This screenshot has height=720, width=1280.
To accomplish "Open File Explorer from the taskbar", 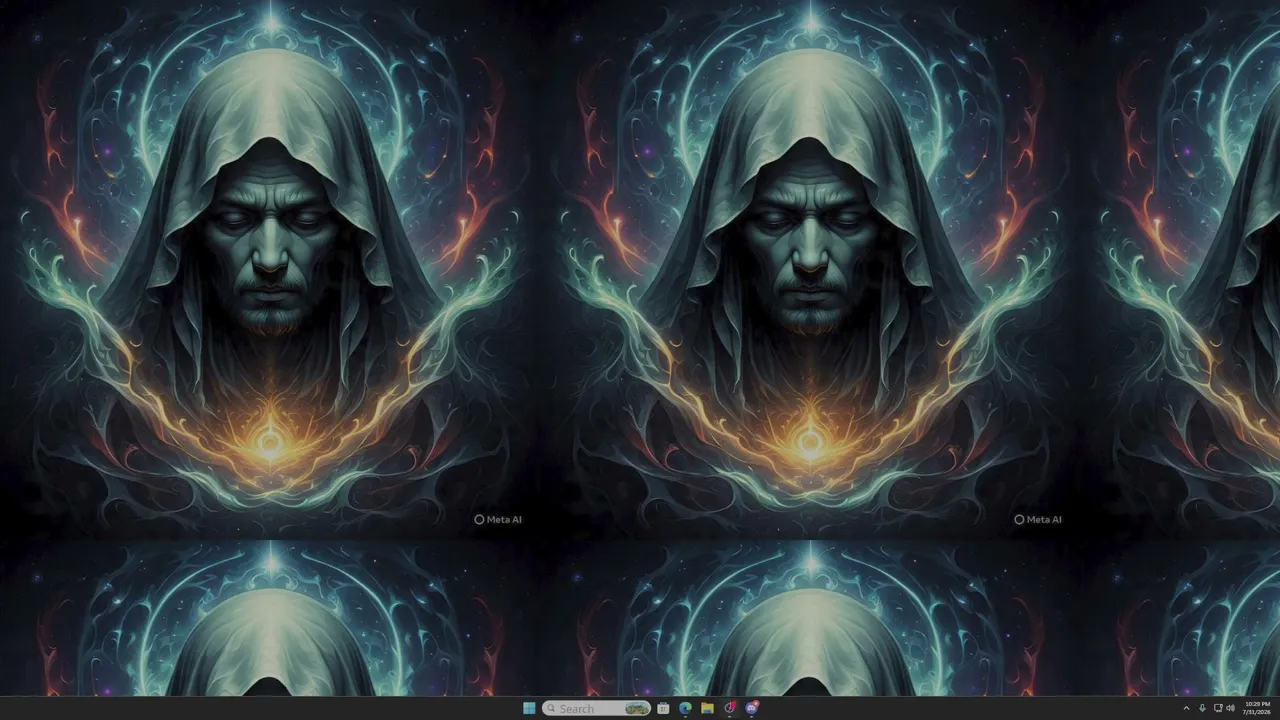I will (707, 708).
